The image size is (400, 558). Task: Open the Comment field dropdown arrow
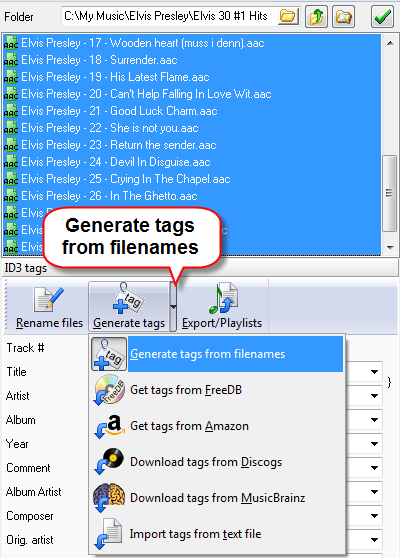pos(374,468)
